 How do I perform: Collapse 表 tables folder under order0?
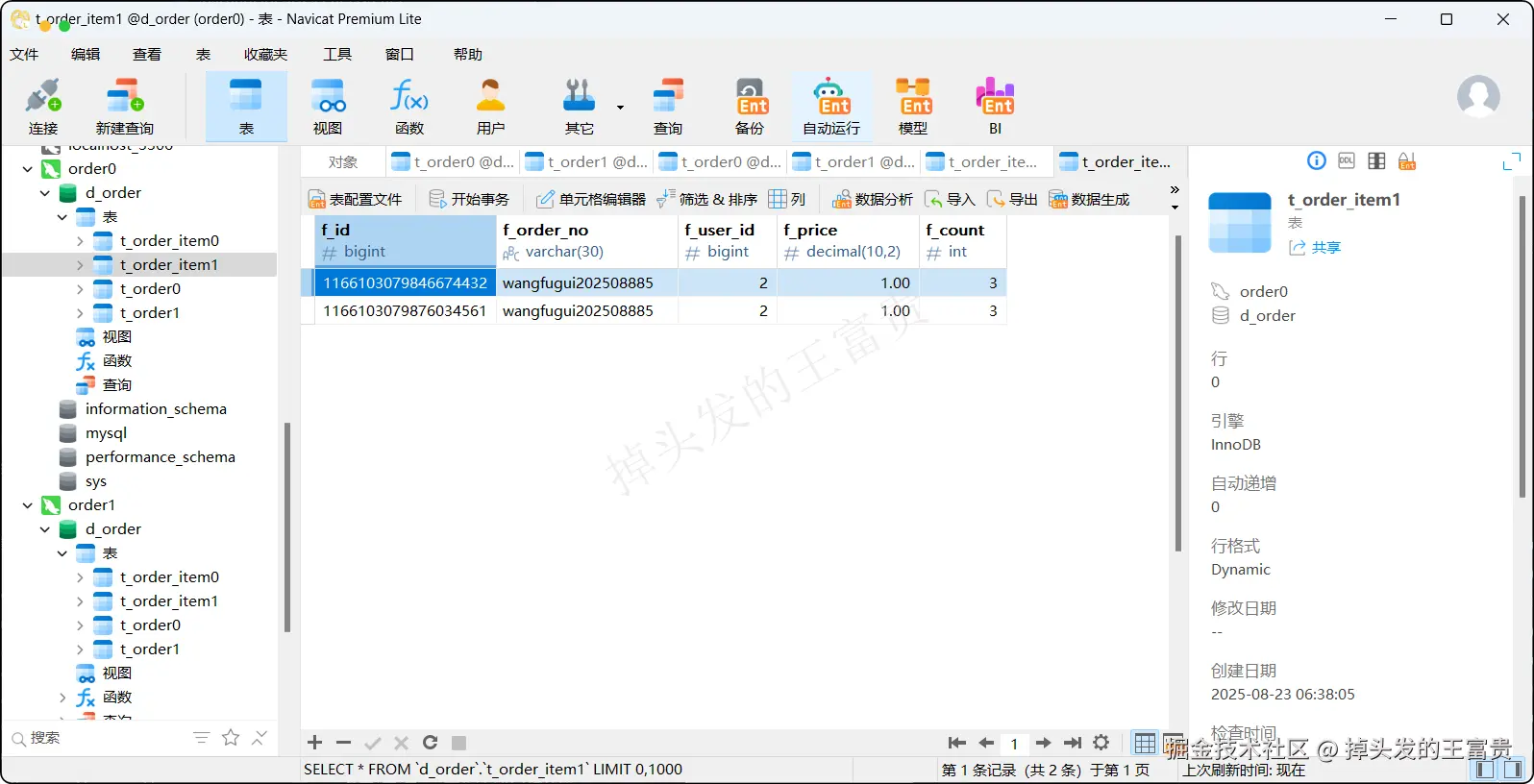pyautogui.click(x=62, y=217)
